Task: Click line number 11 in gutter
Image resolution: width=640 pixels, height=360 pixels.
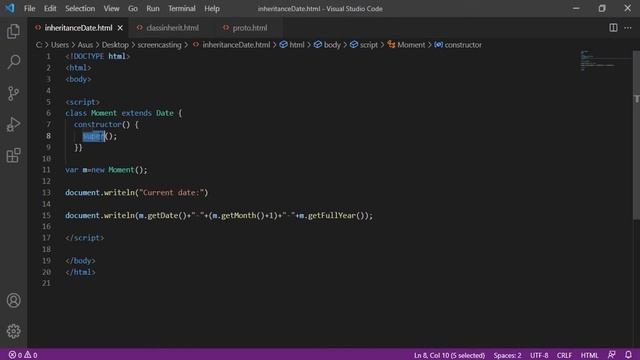Action: 46,170
